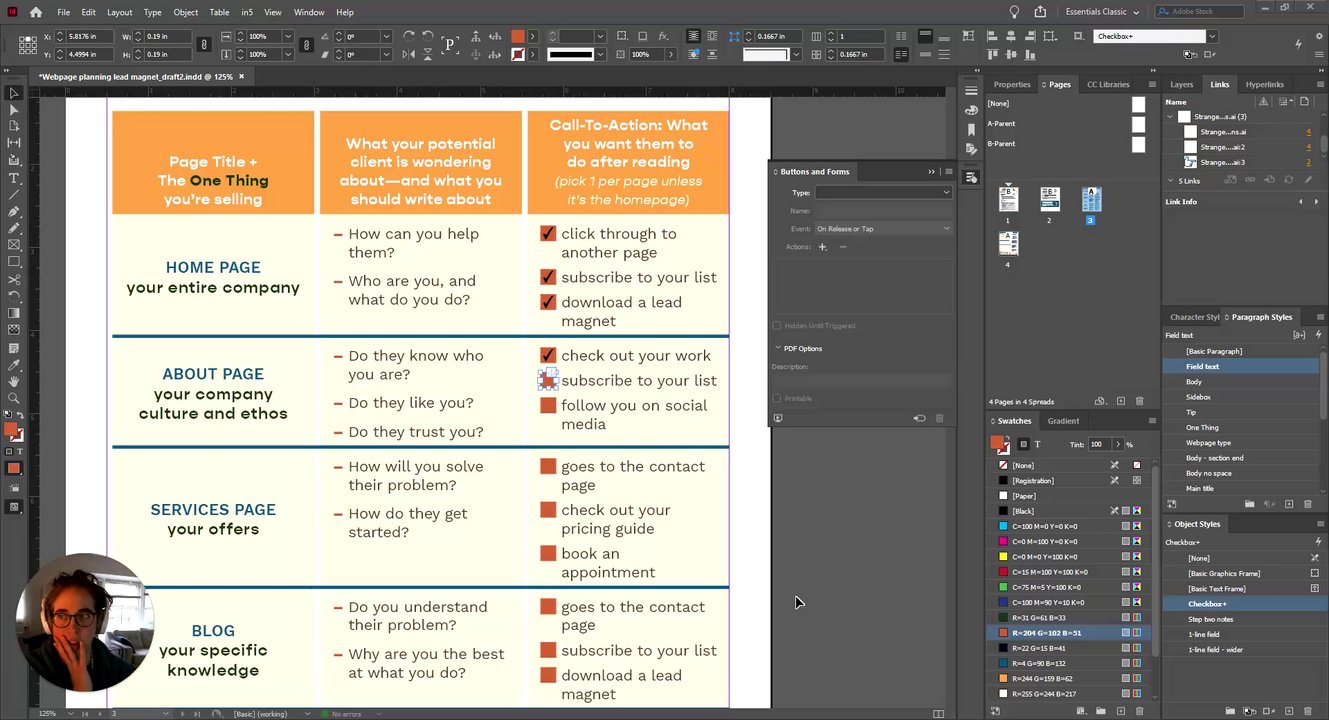
Task: Click the checked 'check out your work' checkbox
Action: point(548,356)
